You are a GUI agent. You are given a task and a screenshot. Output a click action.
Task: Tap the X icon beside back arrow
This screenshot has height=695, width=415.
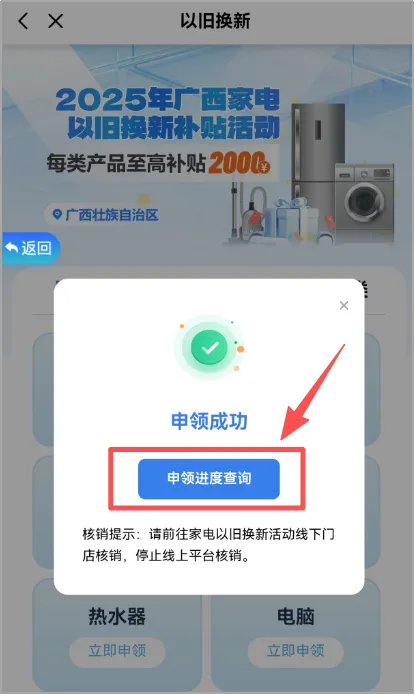[55, 21]
